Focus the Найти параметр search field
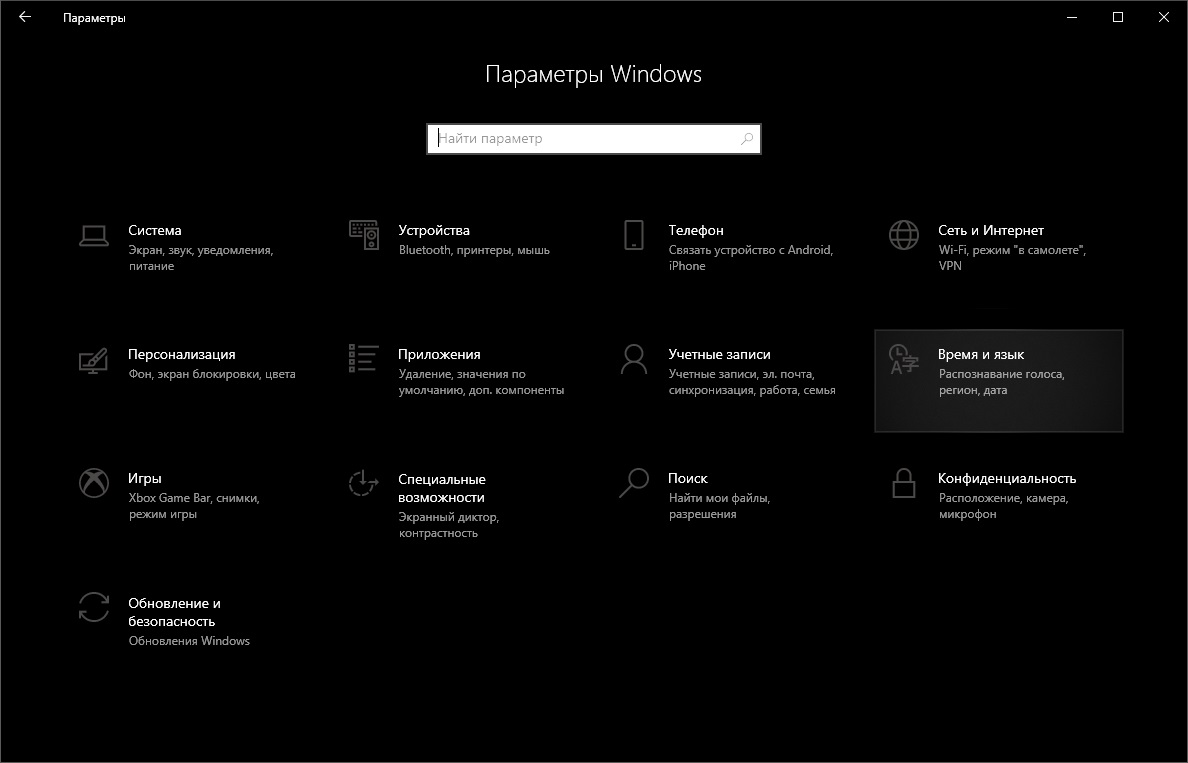 click(x=594, y=139)
